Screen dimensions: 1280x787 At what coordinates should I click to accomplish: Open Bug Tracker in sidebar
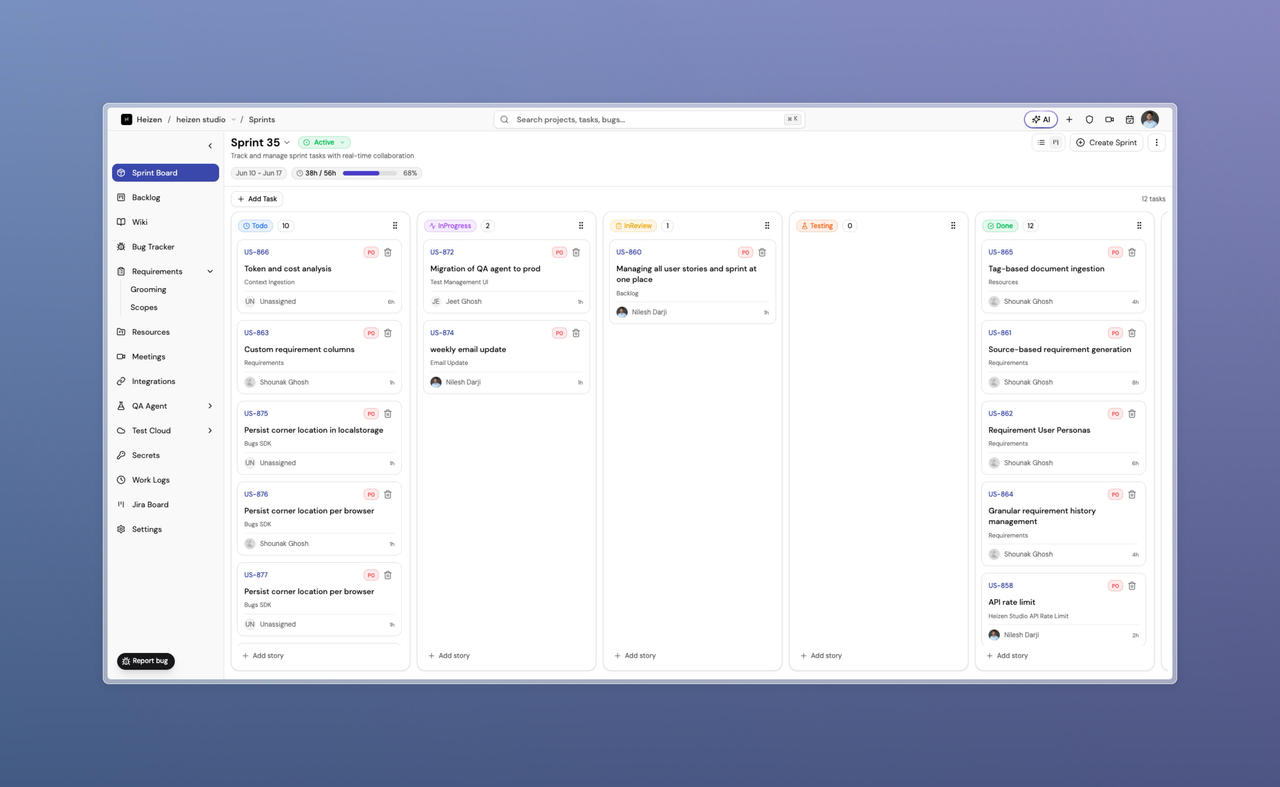pyautogui.click(x=165, y=247)
